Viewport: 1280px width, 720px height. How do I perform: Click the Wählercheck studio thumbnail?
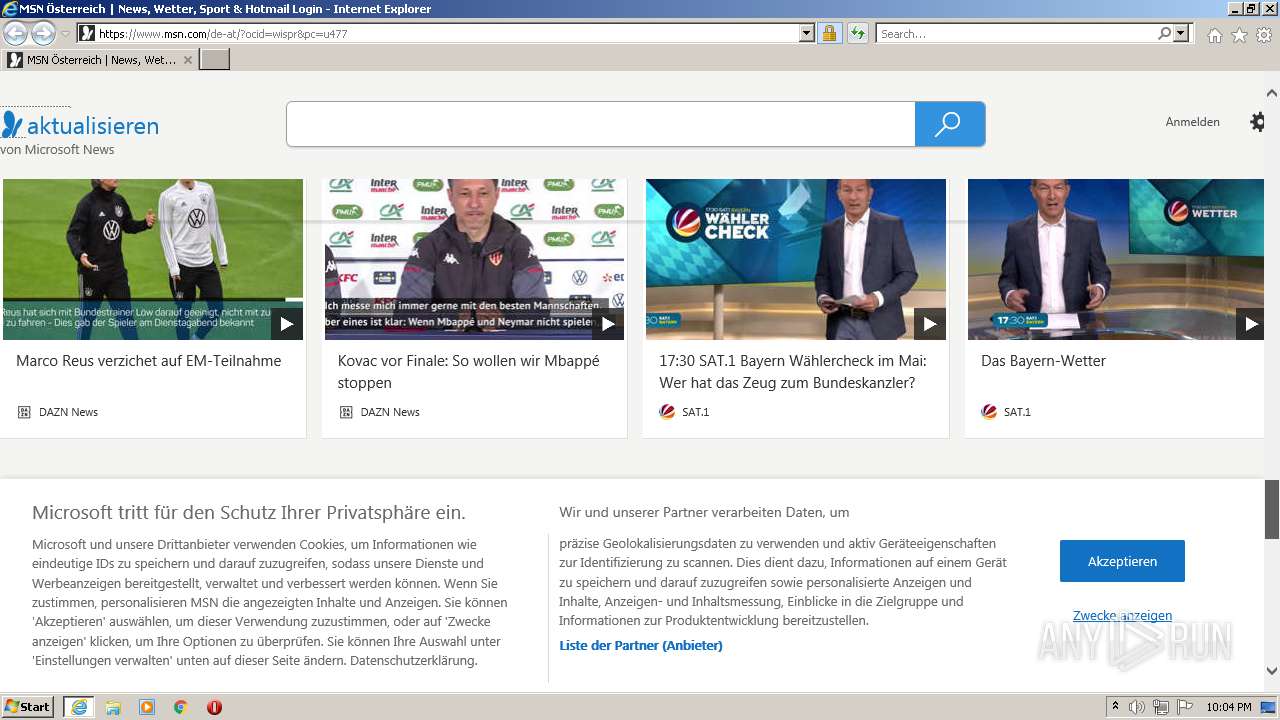[x=796, y=259]
